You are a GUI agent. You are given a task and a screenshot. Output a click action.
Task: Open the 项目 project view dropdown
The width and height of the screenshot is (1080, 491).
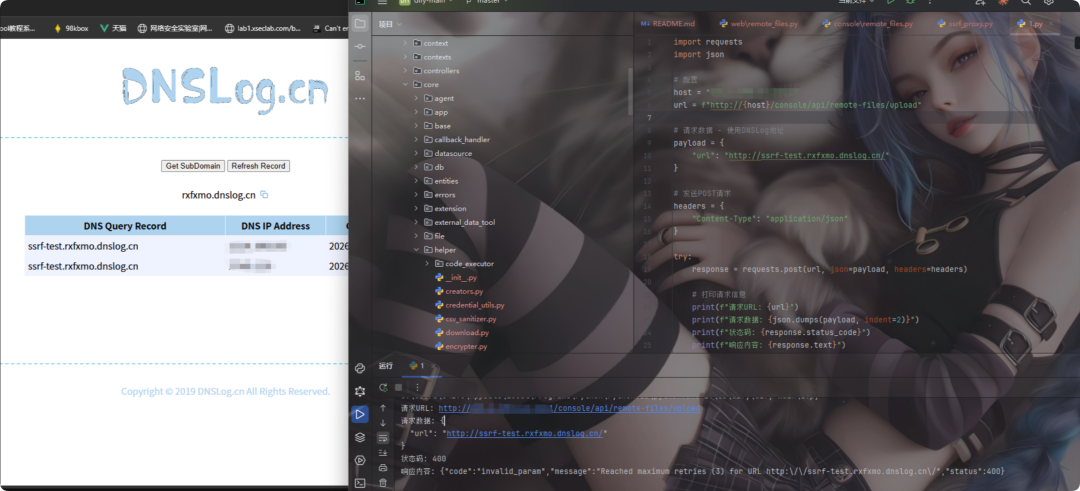[x=390, y=24]
